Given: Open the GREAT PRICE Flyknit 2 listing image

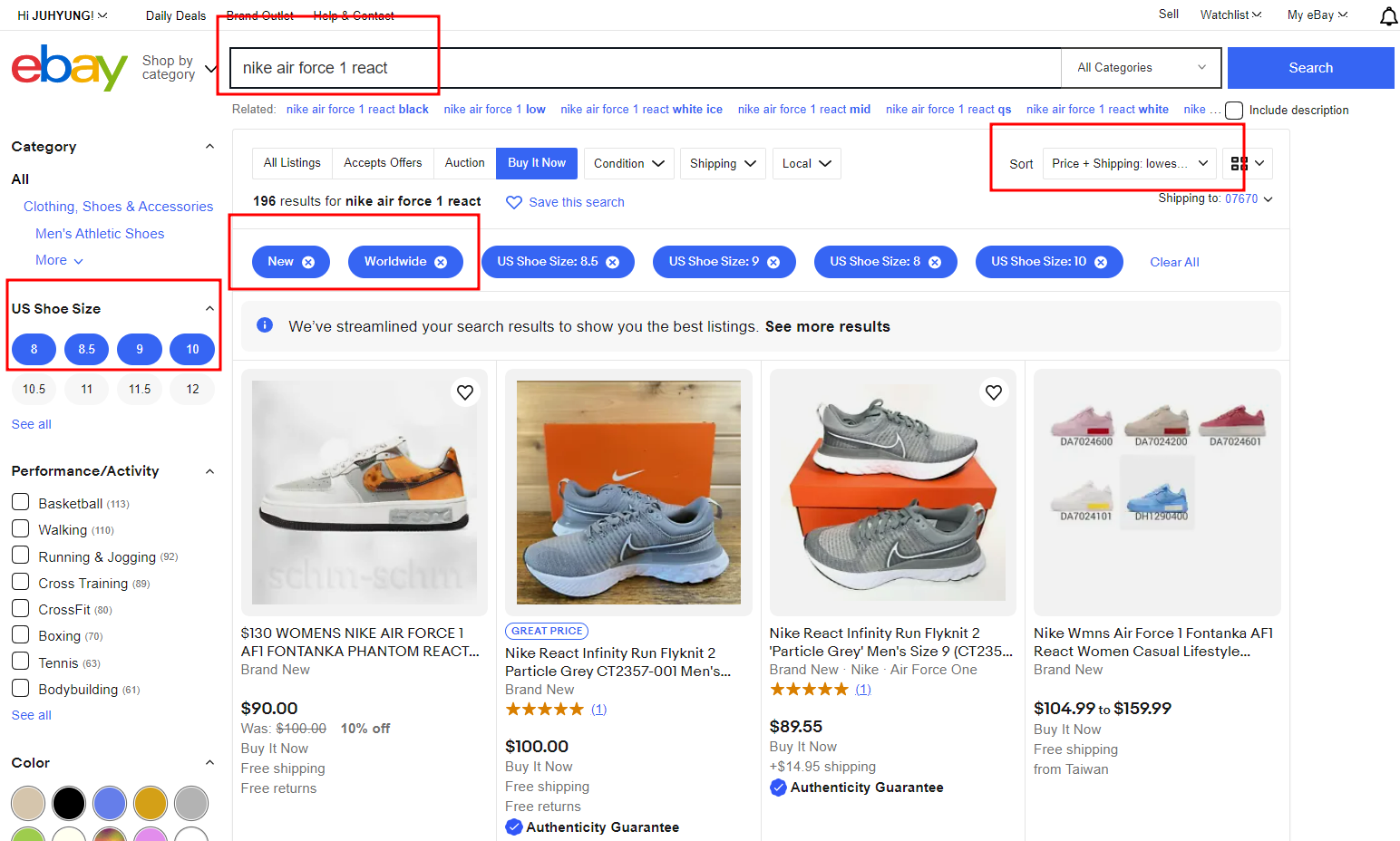Looking at the screenshot, I should (628, 492).
